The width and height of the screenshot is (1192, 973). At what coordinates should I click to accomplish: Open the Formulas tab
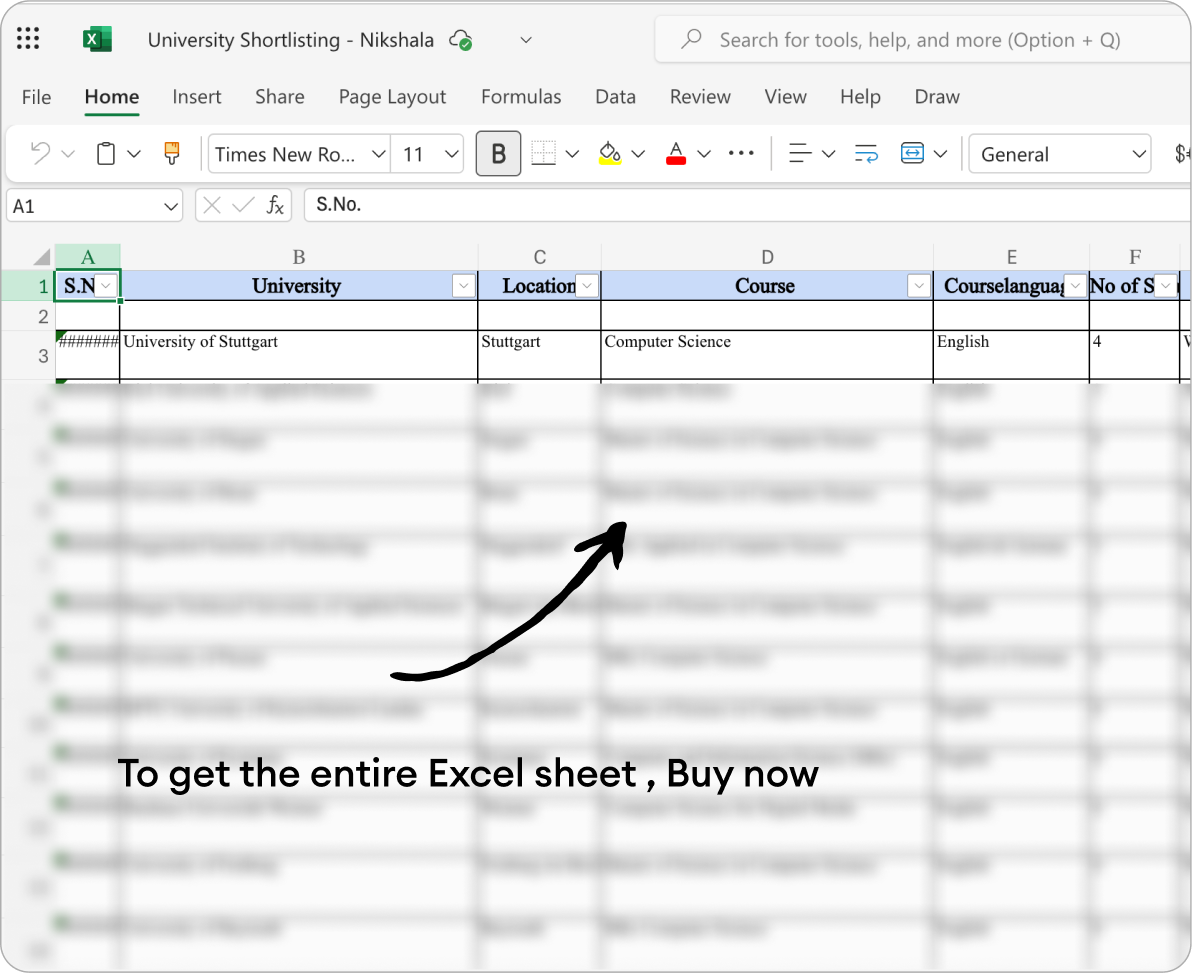pyautogui.click(x=521, y=97)
